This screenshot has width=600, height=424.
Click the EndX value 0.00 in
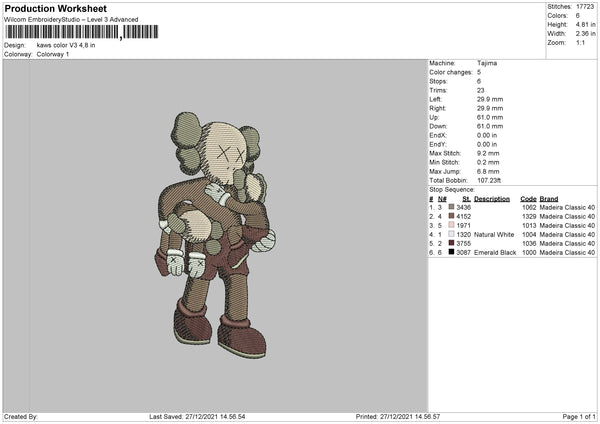coord(487,135)
